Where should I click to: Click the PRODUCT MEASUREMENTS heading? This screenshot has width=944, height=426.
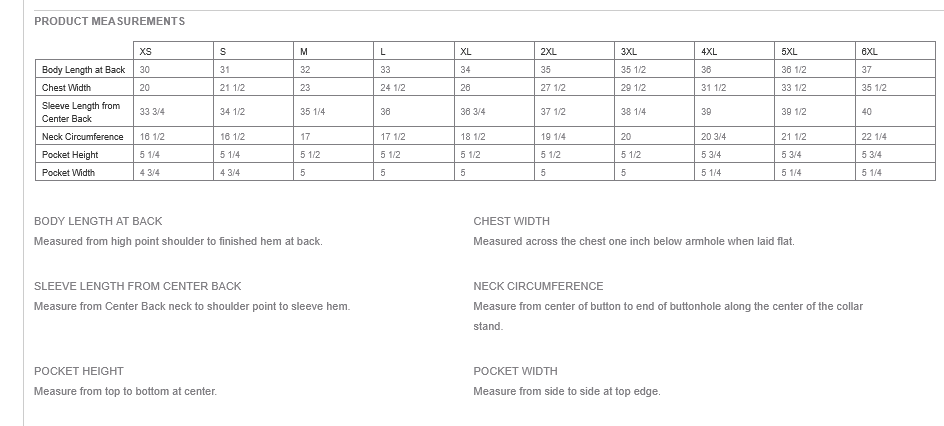tap(109, 21)
